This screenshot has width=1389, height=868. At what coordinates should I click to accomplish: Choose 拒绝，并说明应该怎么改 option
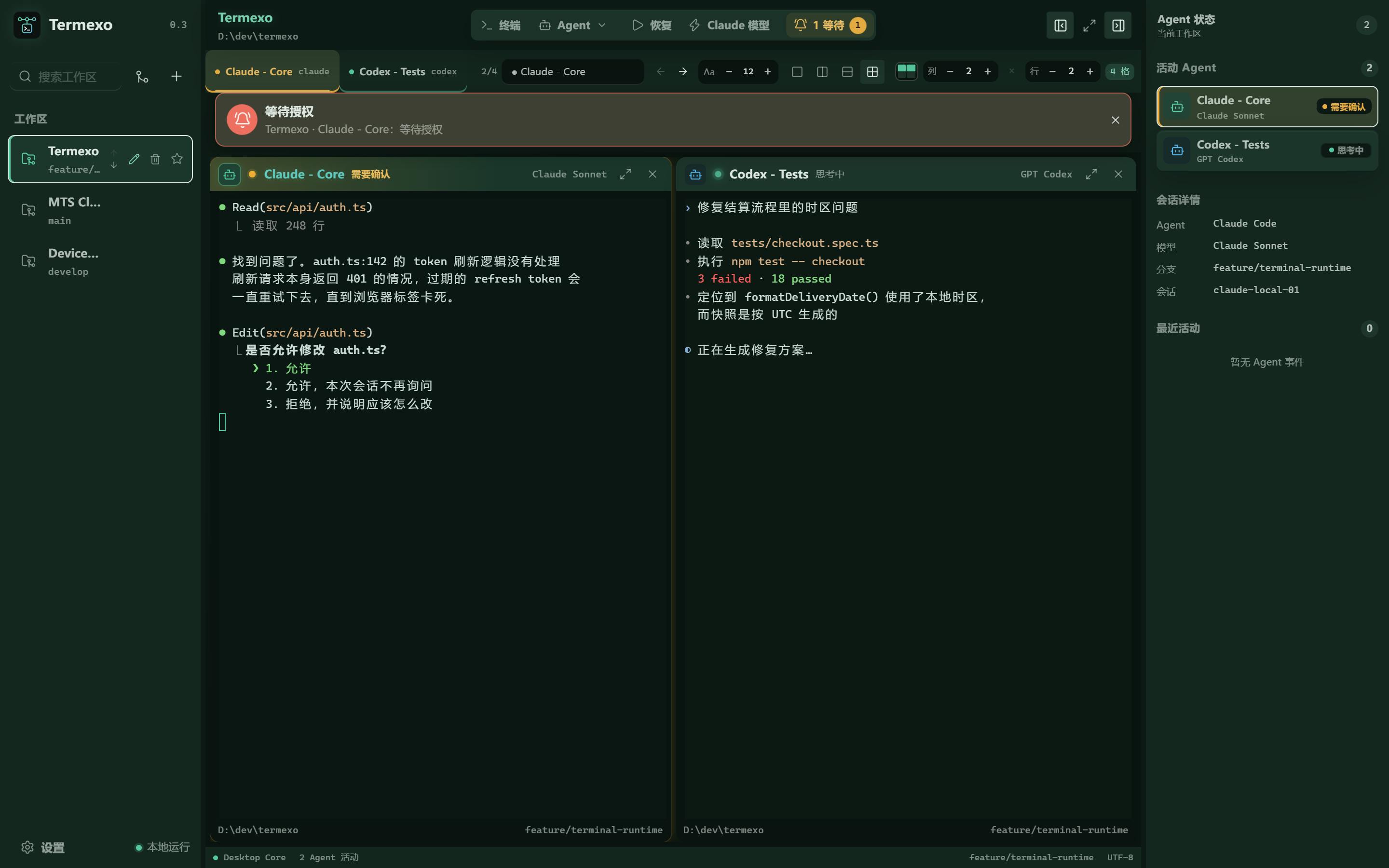[349, 404]
